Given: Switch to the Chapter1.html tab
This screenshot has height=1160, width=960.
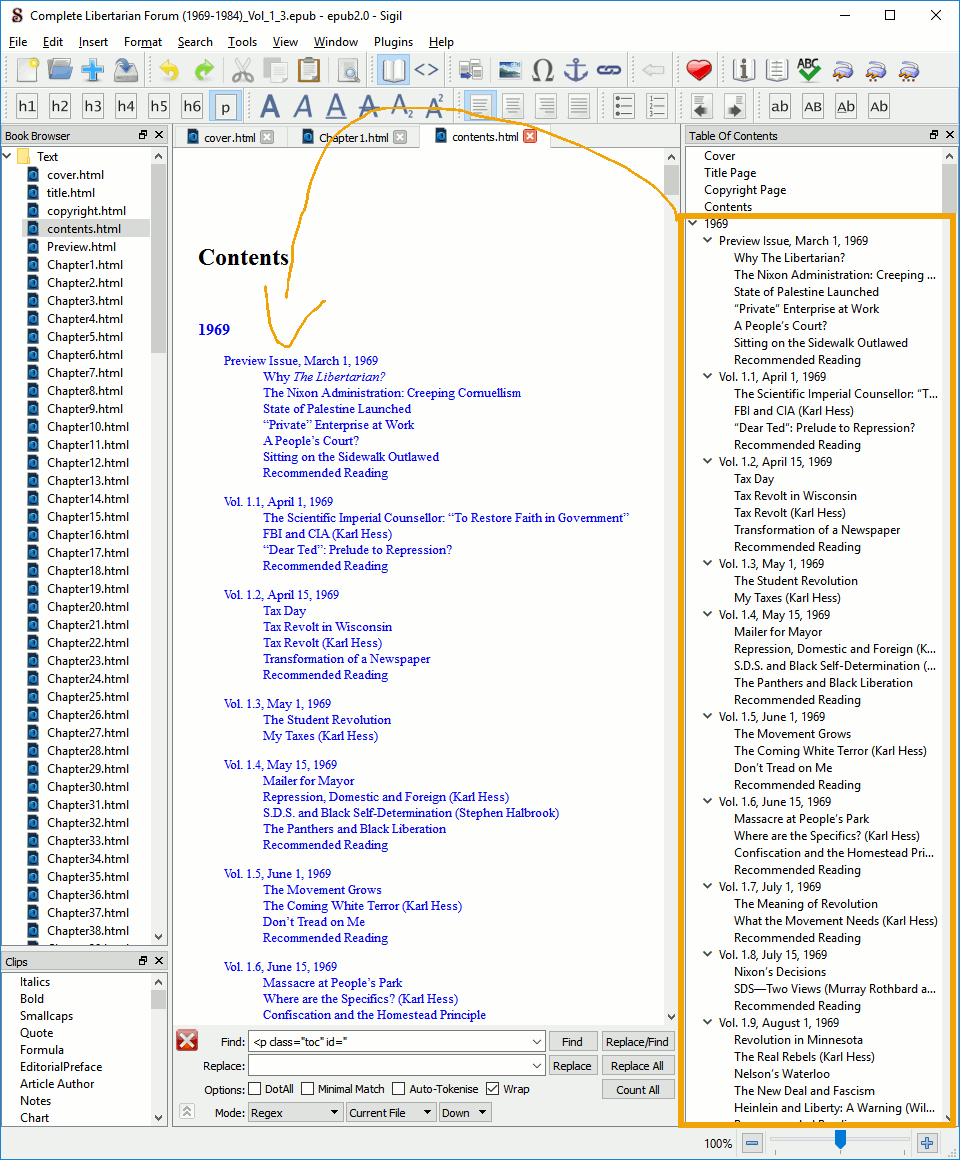Looking at the screenshot, I should (353, 138).
